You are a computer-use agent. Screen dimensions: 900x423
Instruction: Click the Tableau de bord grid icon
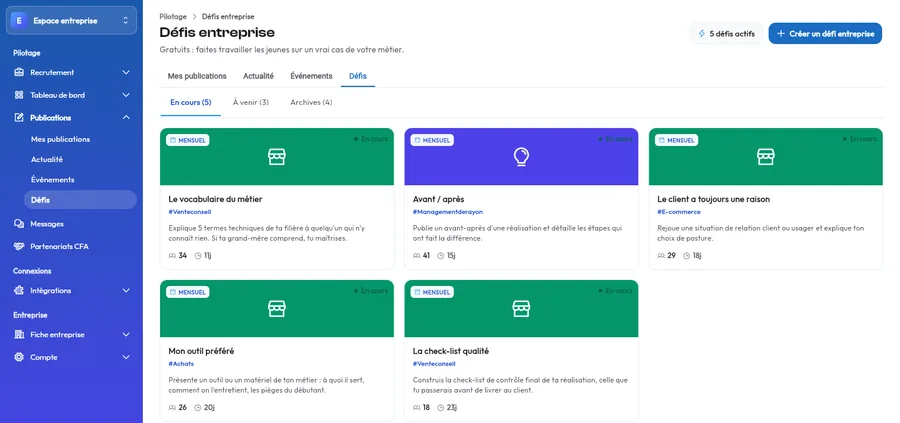(19, 95)
